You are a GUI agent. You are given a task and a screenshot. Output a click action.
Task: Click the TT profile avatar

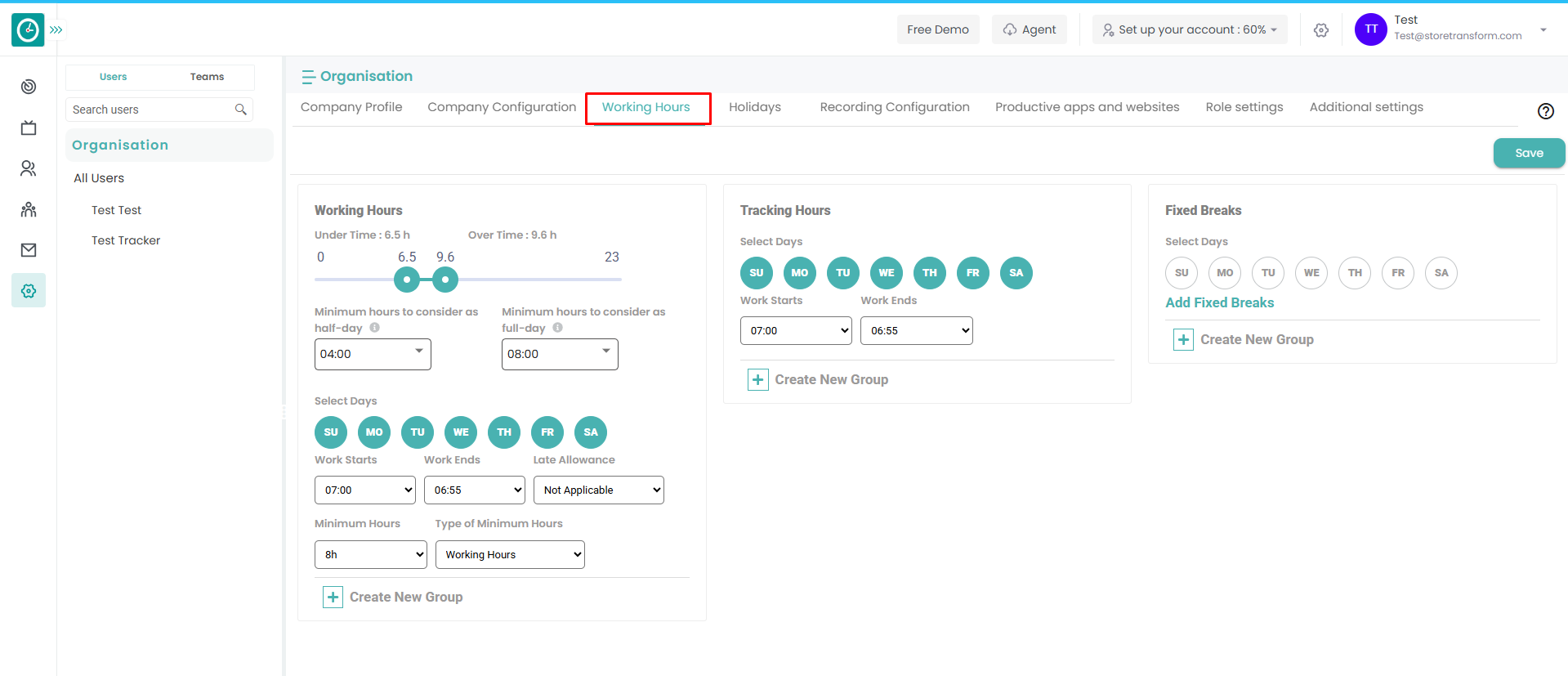click(1371, 29)
